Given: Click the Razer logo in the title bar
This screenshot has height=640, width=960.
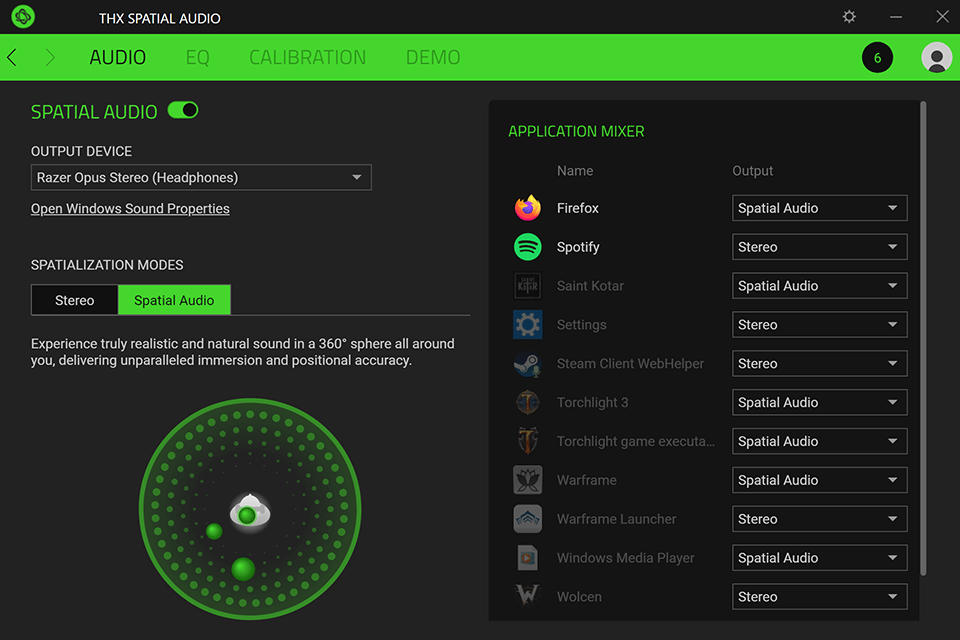Looking at the screenshot, I should (23, 17).
